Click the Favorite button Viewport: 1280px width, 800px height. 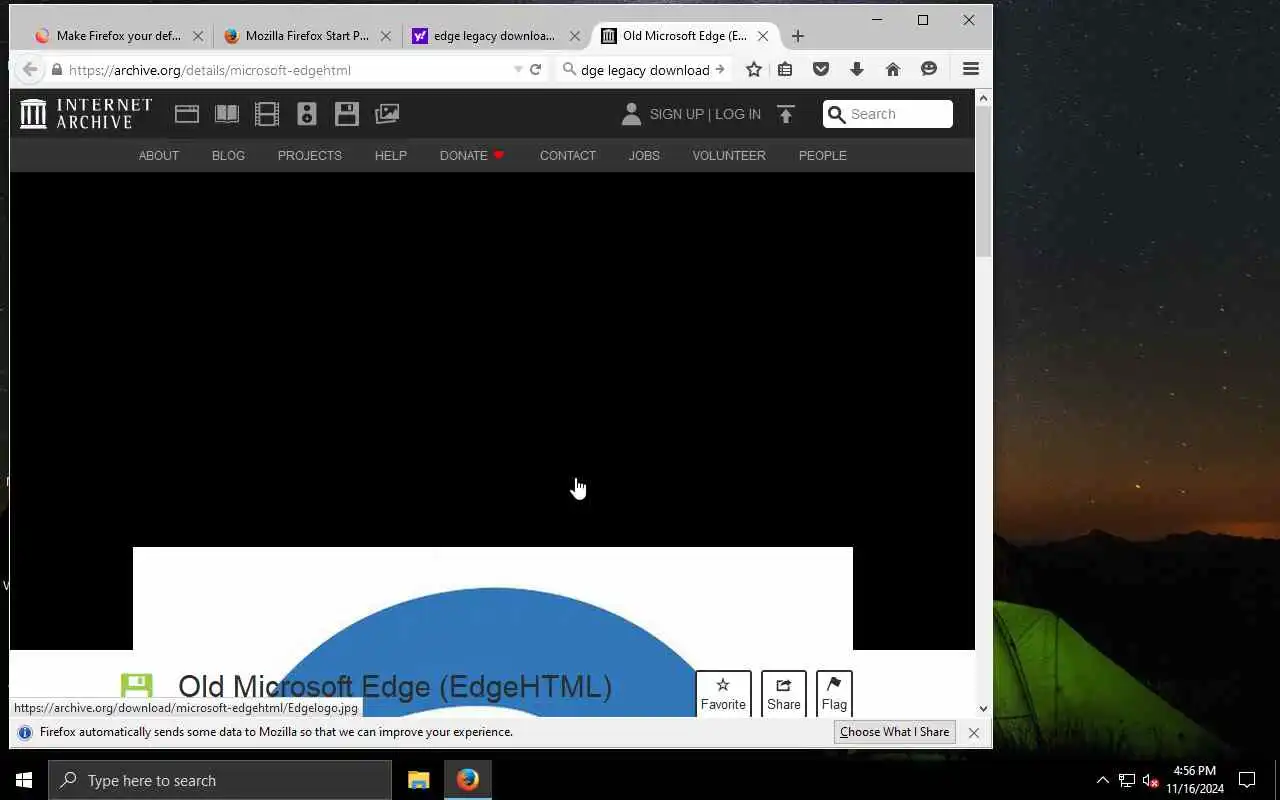pyautogui.click(x=723, y=694)
